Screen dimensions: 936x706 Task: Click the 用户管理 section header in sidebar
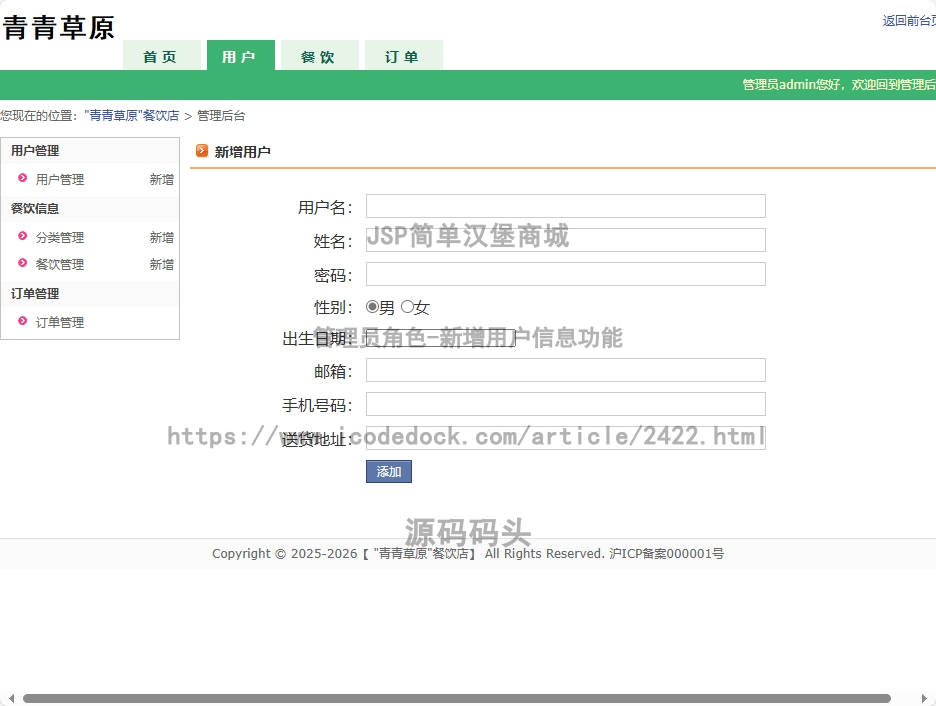tap(35, 150)
